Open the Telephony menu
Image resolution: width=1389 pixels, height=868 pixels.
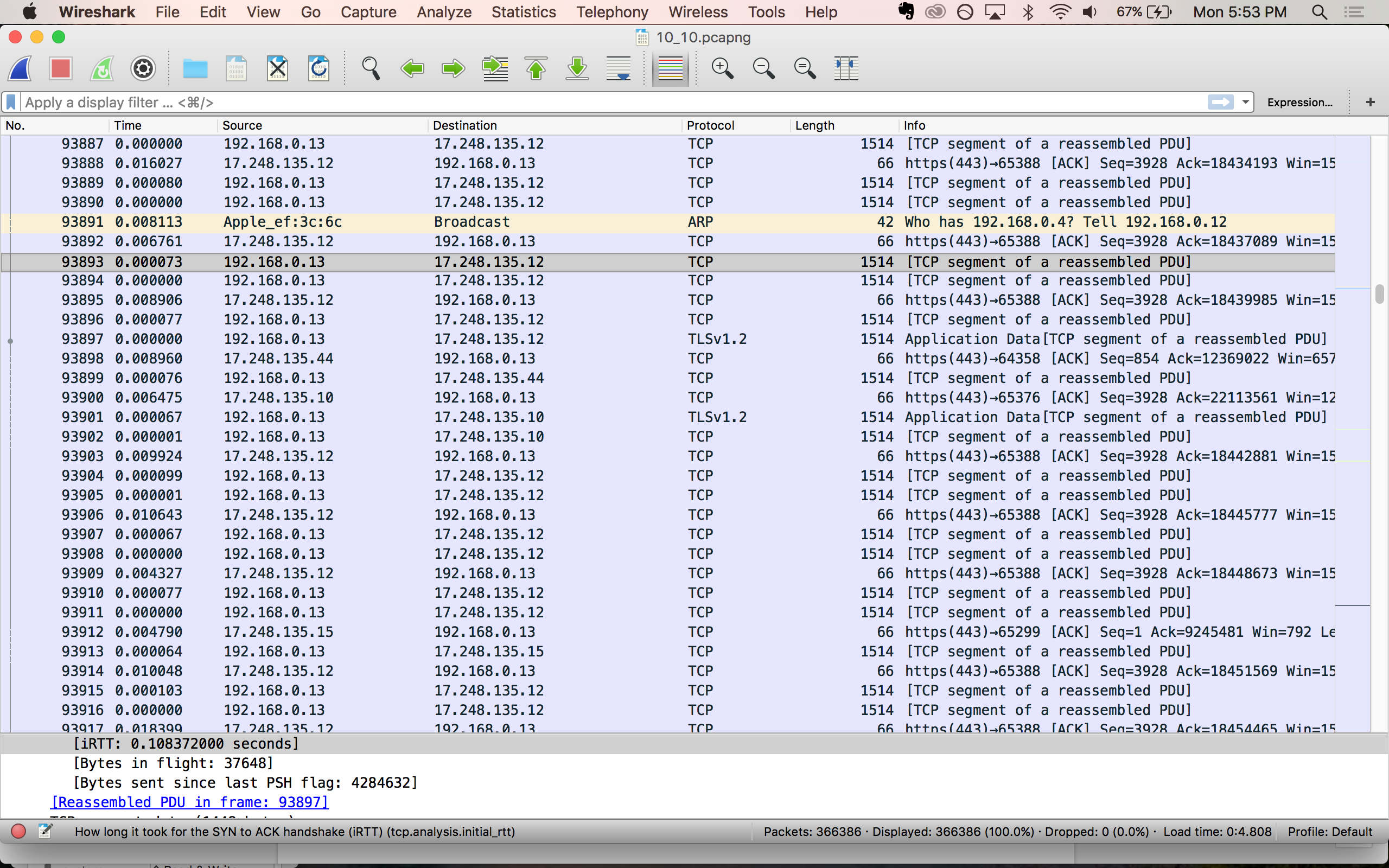612,12
